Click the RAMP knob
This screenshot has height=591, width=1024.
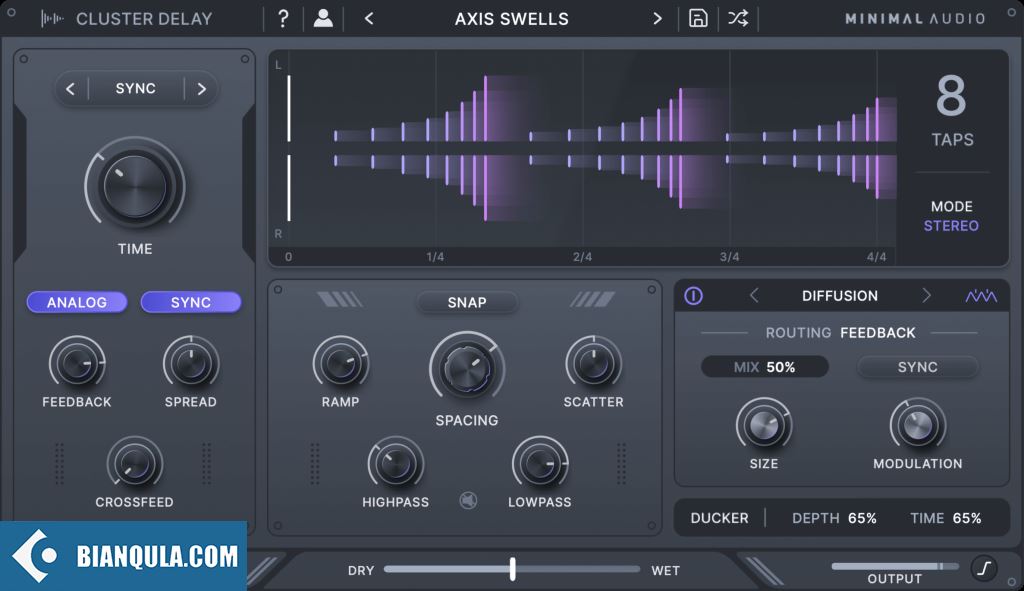[x=340, y=364]
